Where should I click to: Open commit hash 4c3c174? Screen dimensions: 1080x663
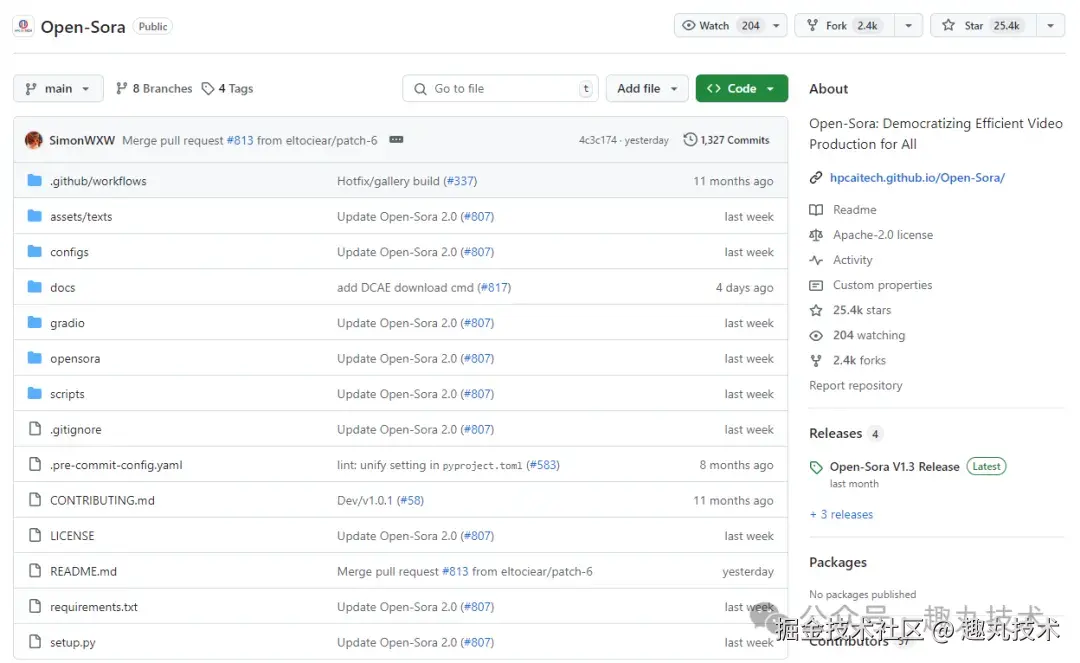tap(598, 140)
